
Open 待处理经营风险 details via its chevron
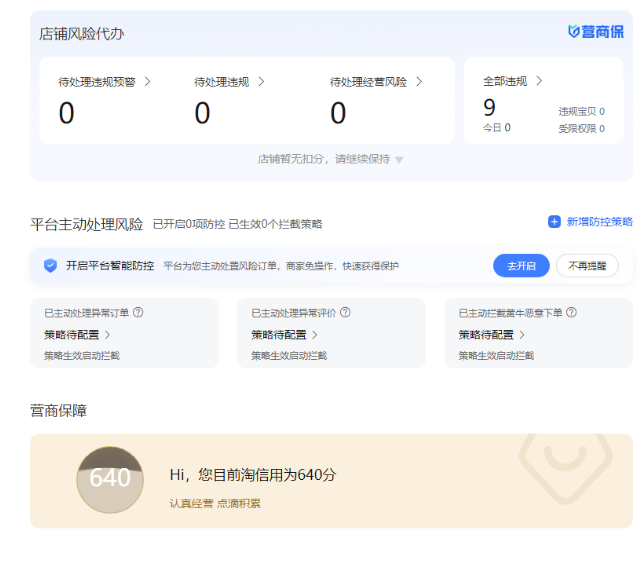(x=418, y=82)
